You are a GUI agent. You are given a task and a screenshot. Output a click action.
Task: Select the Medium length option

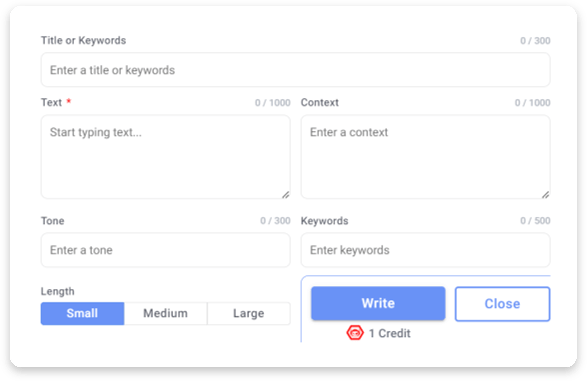[x=165, y=313]
